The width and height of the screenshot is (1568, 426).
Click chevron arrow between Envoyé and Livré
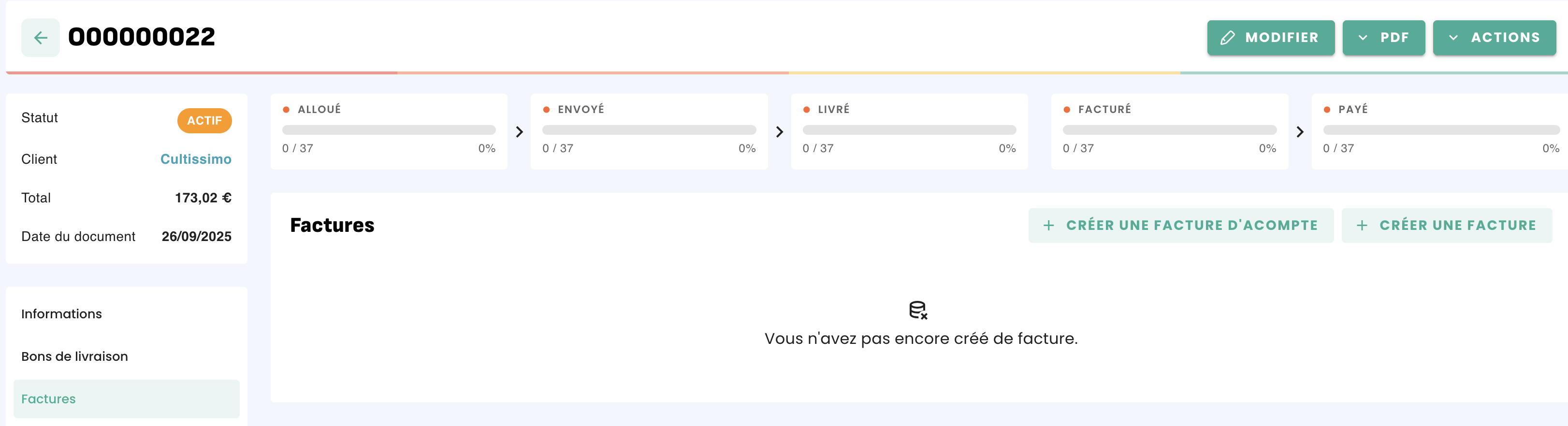(x=779, y=131)
